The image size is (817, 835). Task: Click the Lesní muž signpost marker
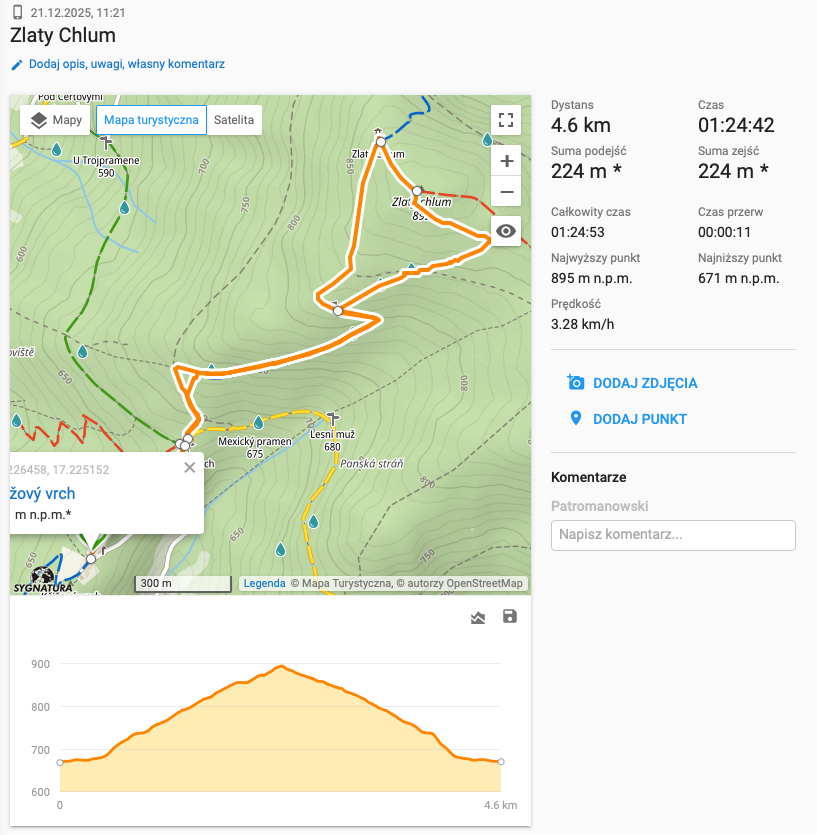pyautogui.click(x=333, y=417)
